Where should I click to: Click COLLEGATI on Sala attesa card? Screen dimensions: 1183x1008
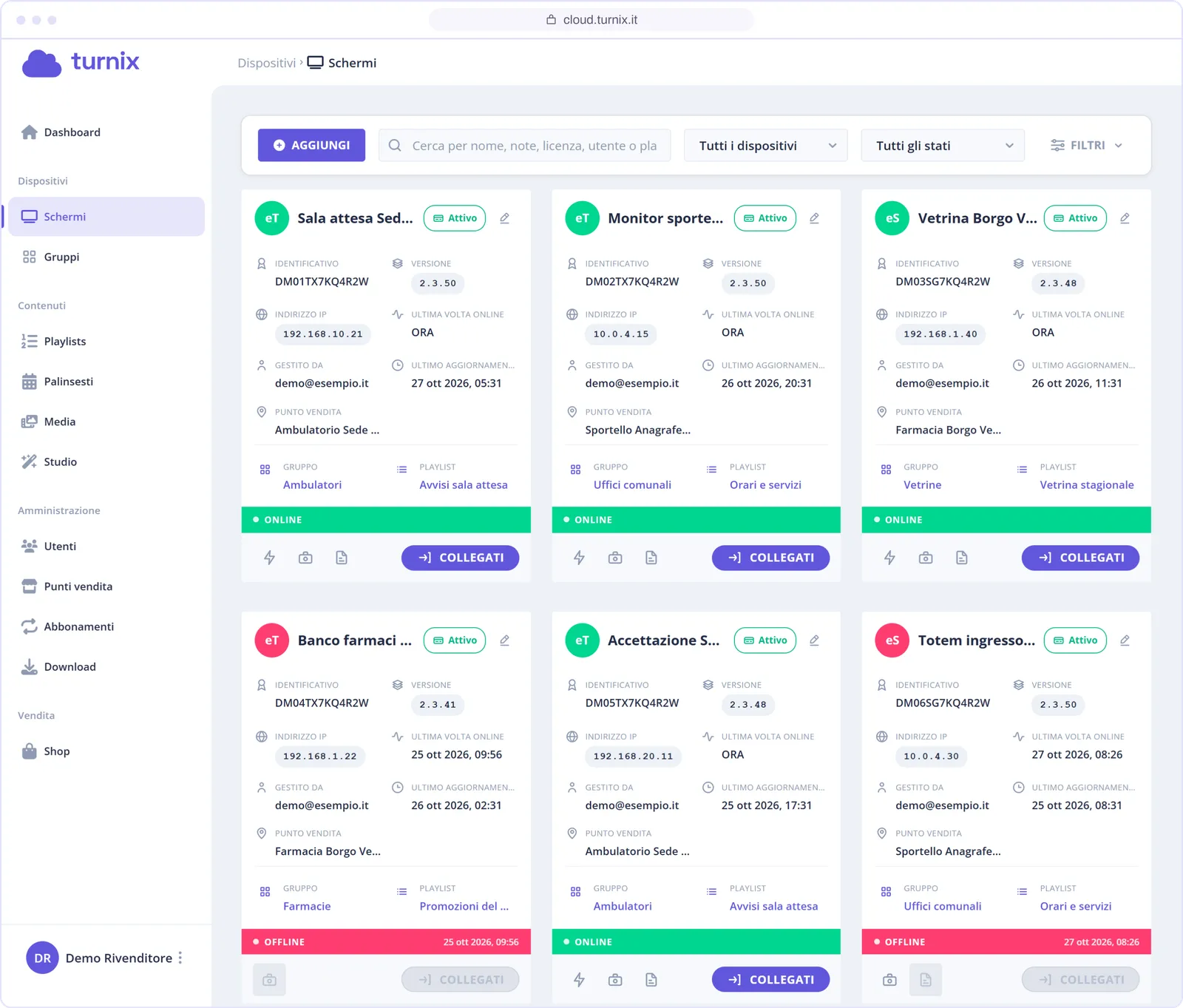(x=460, y=558)
